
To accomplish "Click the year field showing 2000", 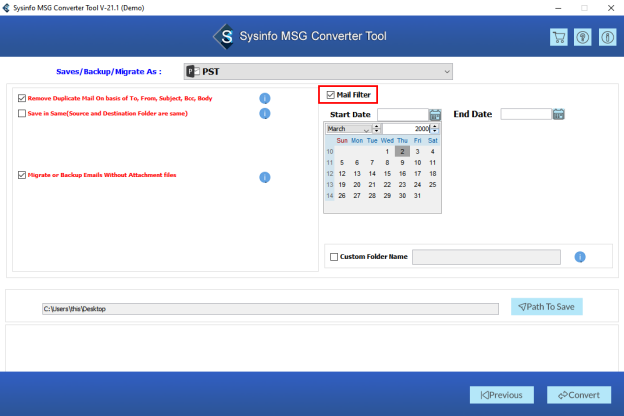I will (x=407, y=129).
